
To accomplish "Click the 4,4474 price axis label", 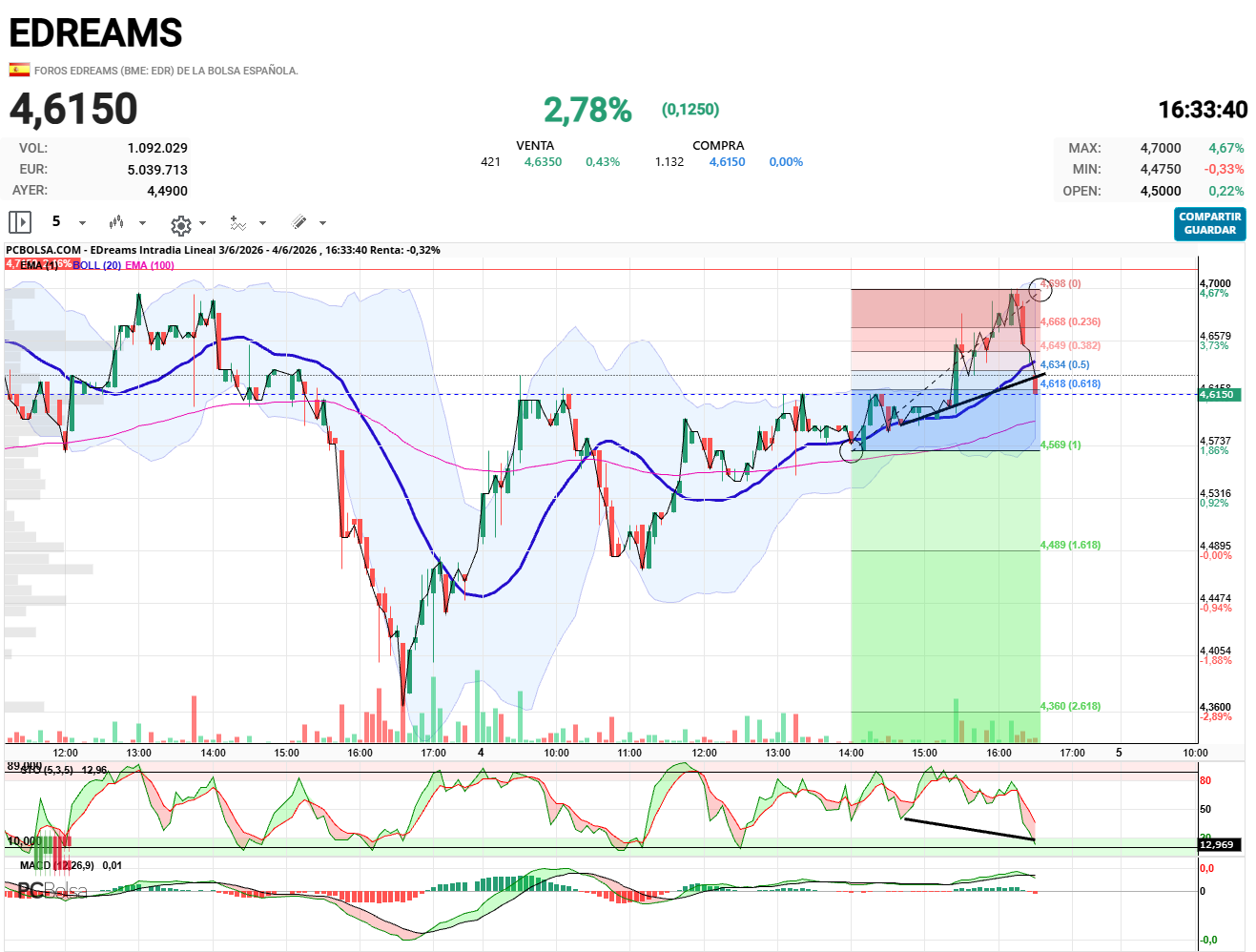I will click(1215, 598).
